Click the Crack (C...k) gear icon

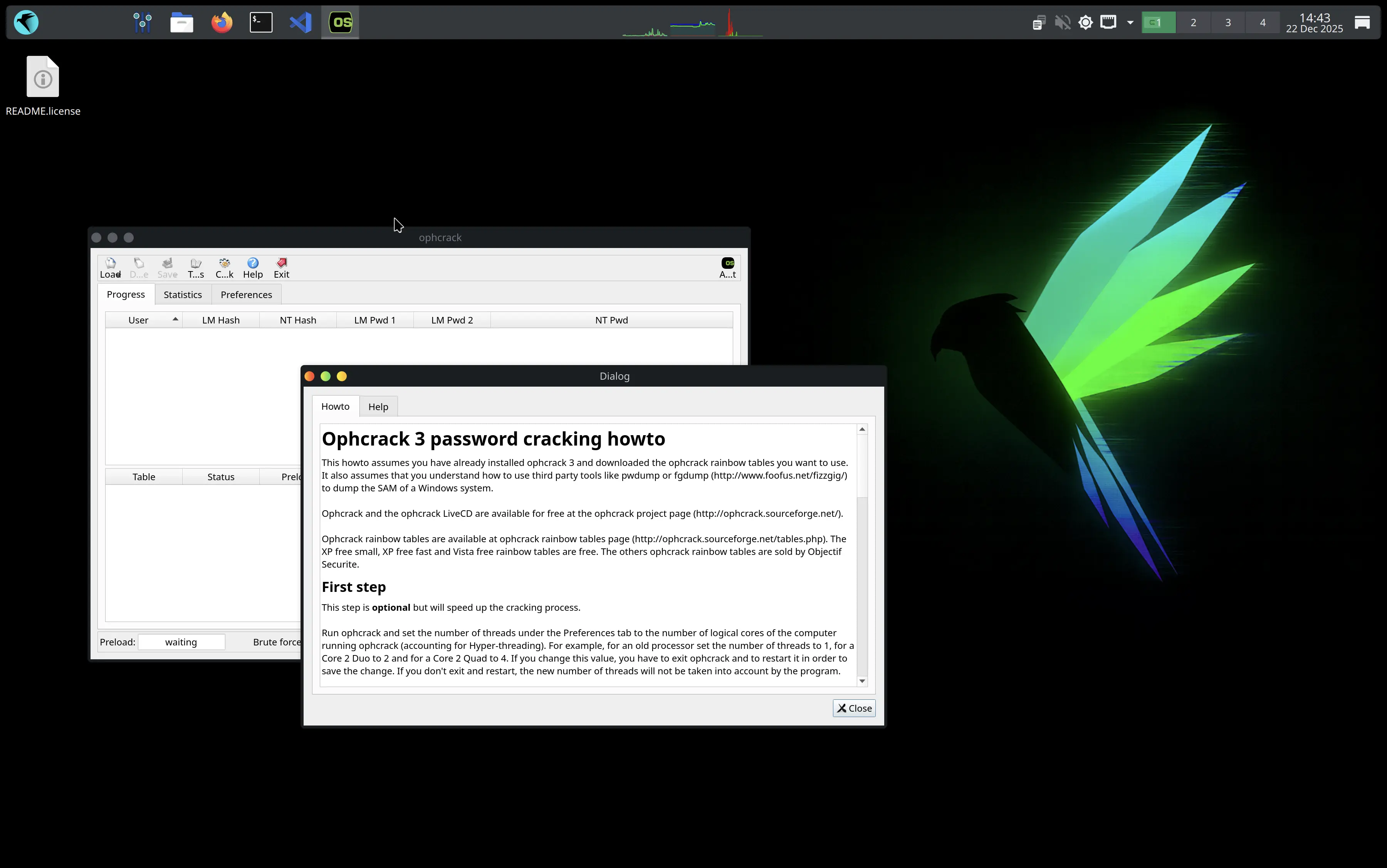point(224,268)
